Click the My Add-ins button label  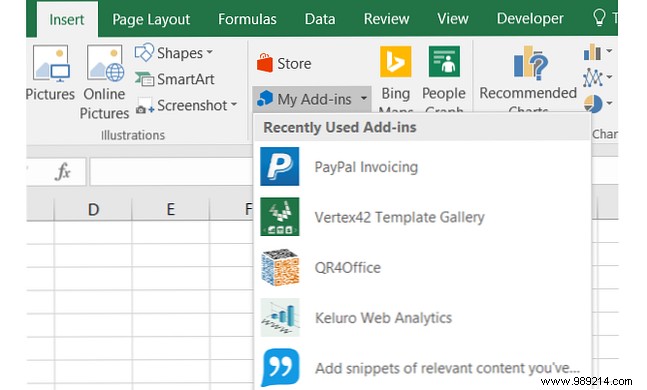click(x=314, y=99)
